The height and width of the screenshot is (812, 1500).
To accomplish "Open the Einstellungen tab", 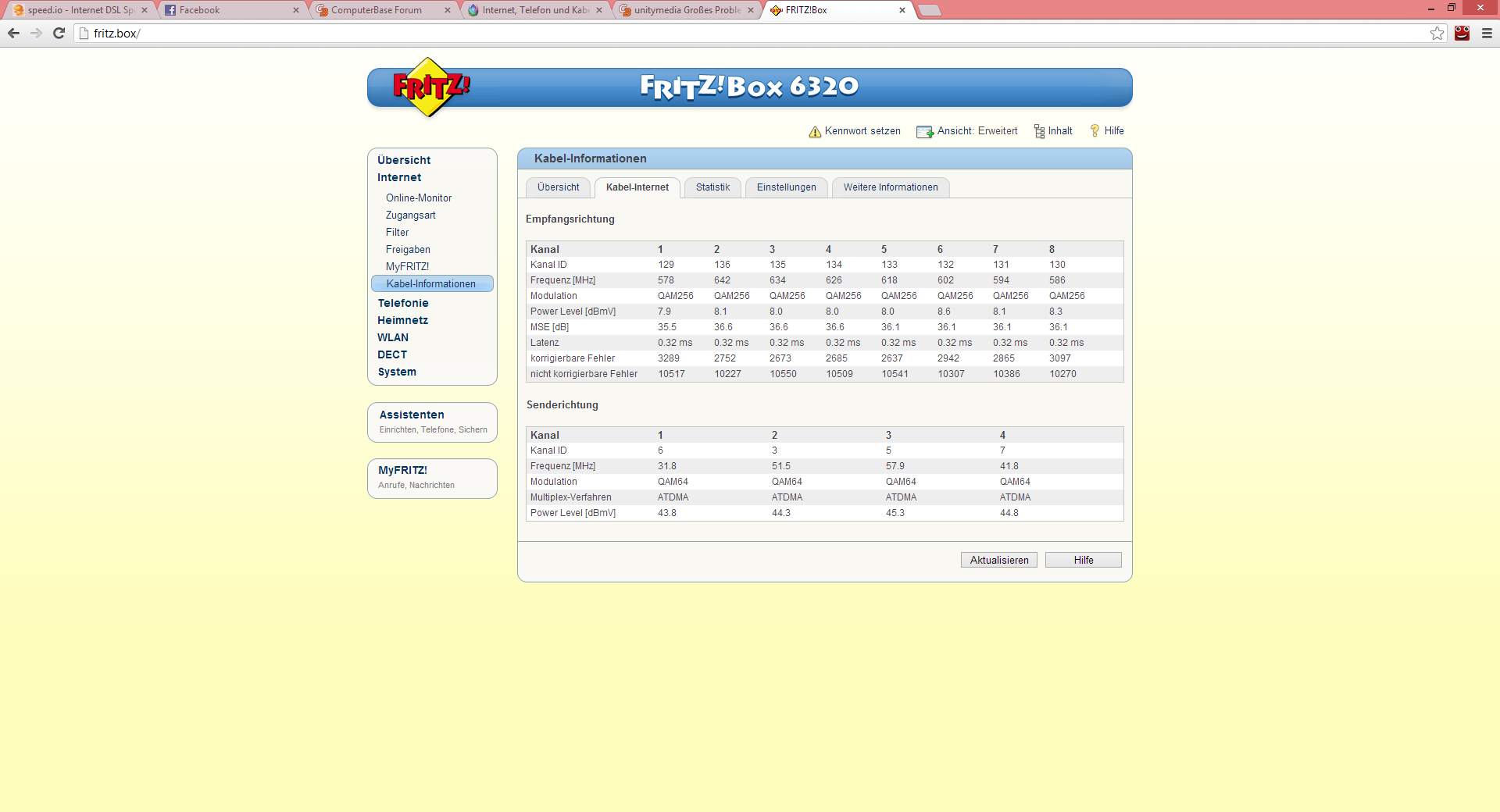I will 786,187.
